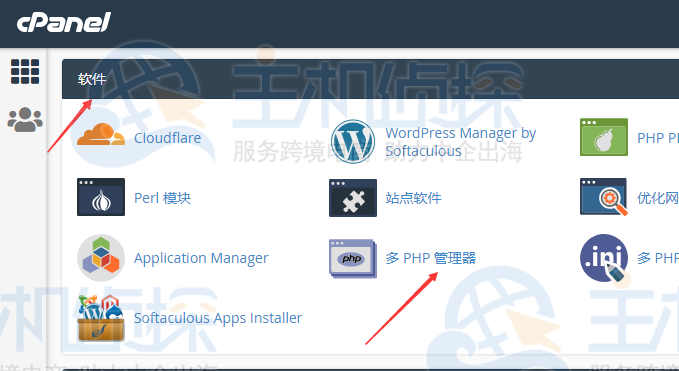
Task: Open WordPress Manager by Softaculous link
Action: pyautogui.click(x=461, y=142)
